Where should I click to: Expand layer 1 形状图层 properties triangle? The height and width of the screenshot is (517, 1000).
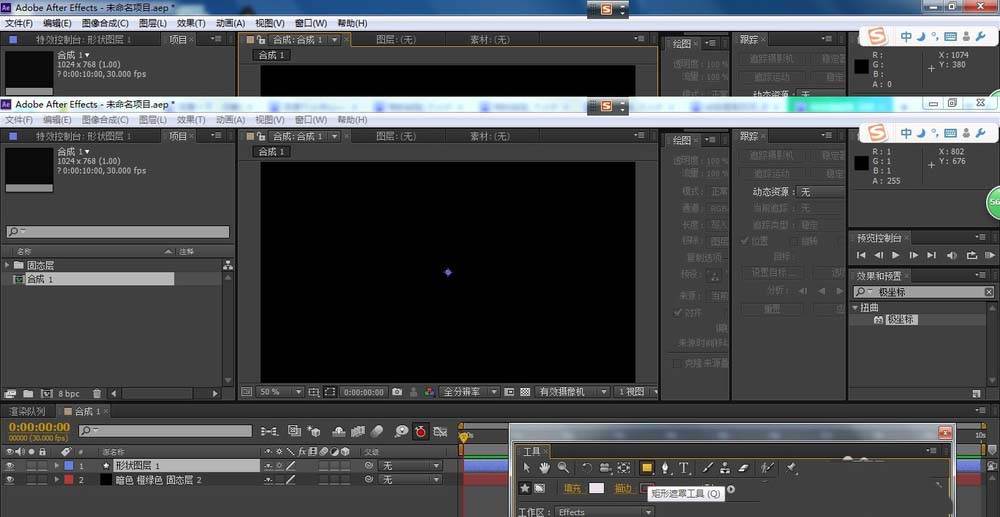[x=57, y=466]
